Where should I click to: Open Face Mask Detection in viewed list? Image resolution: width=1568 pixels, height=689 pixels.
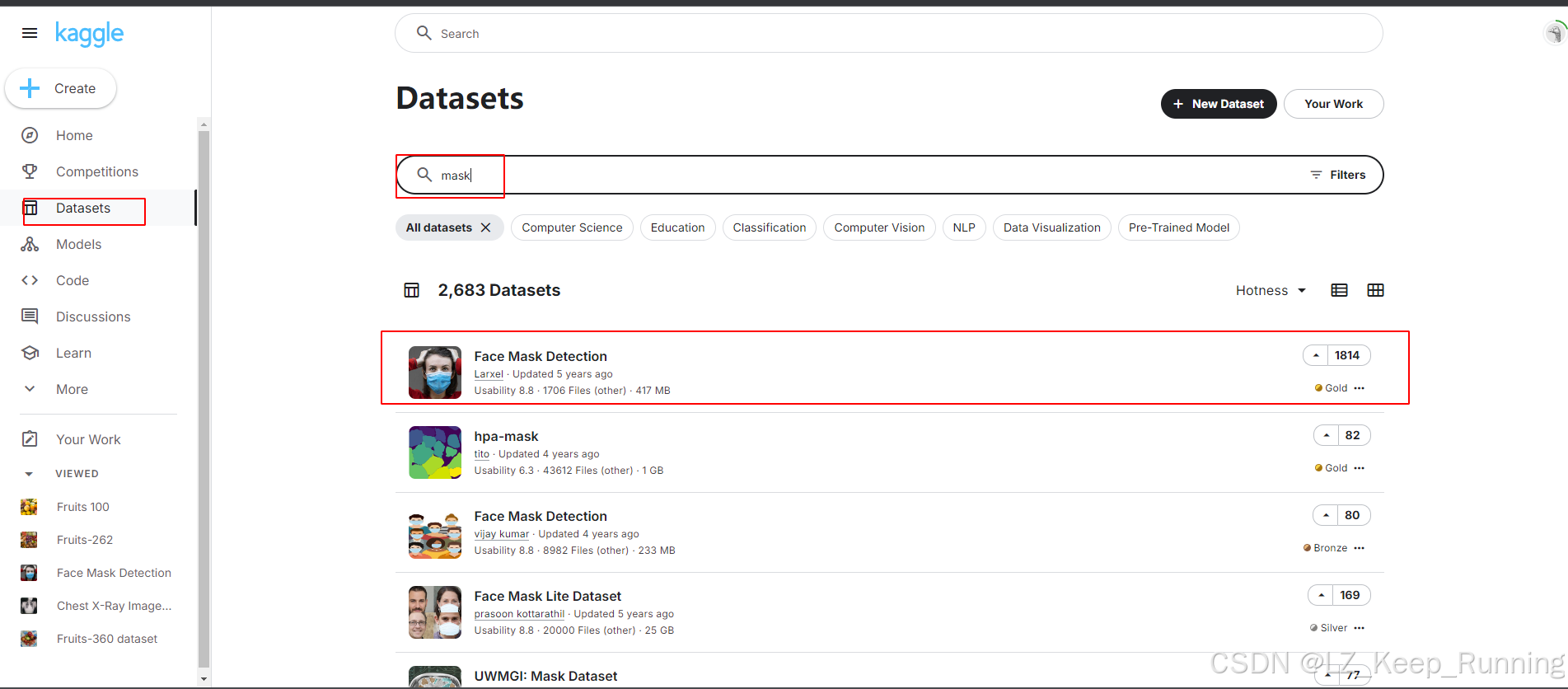point(114,573)
